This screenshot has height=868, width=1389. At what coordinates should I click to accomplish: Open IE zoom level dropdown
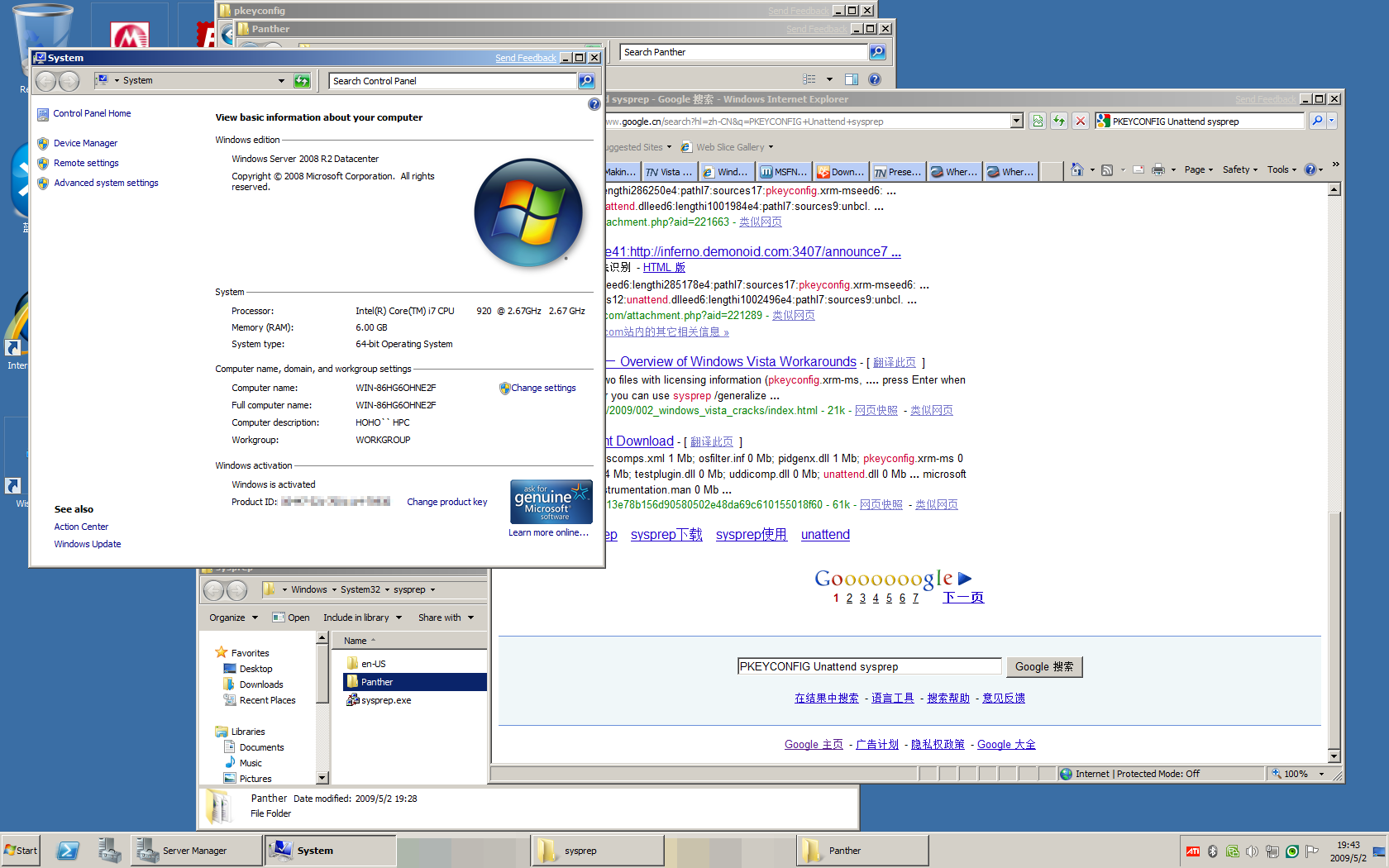coord(1320,774)
